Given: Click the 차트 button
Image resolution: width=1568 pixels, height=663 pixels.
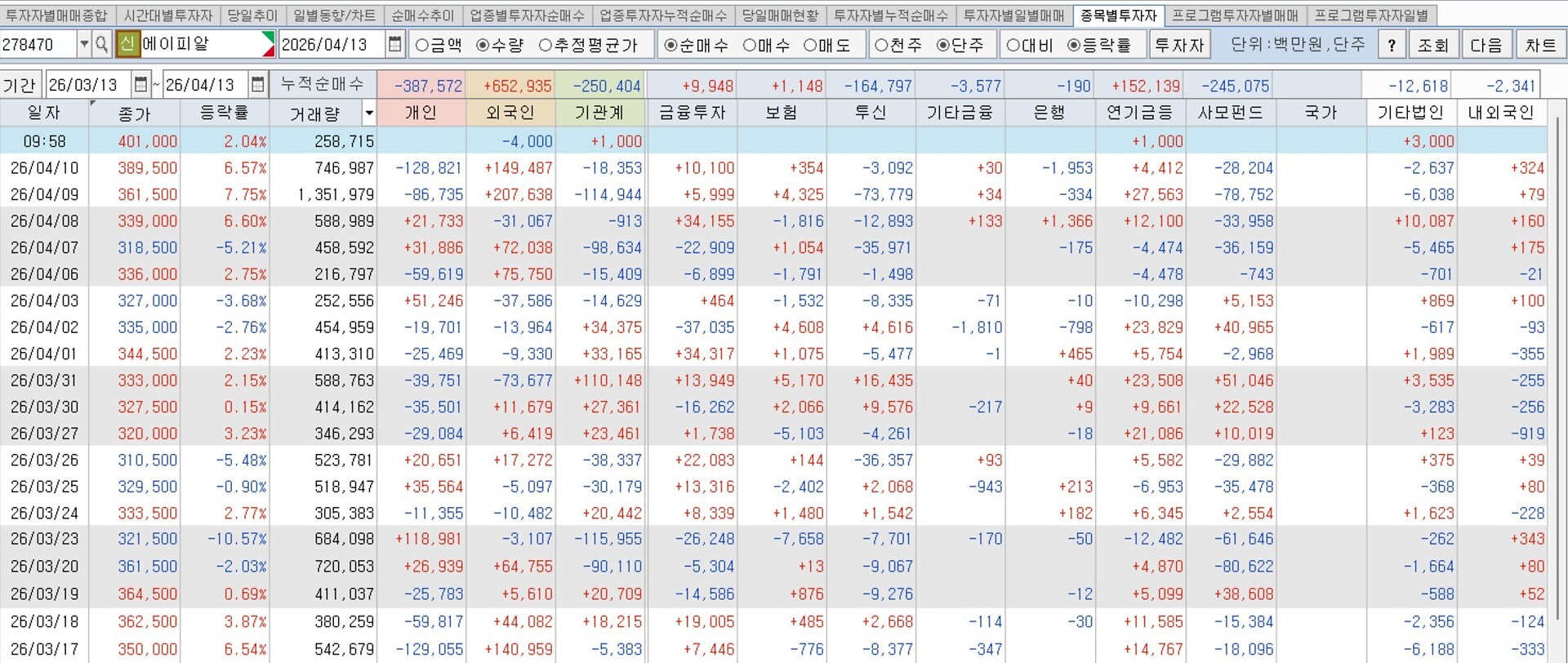Looking at the screenshot, I should (x=1540, y=45).
